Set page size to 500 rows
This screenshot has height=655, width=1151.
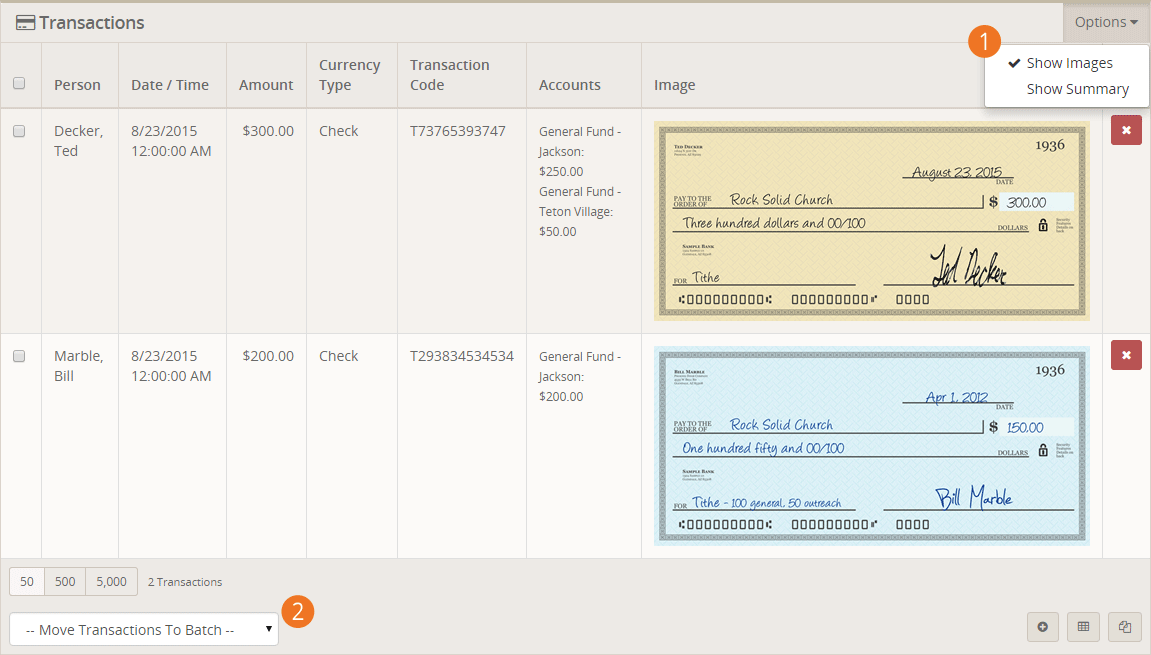65,581
